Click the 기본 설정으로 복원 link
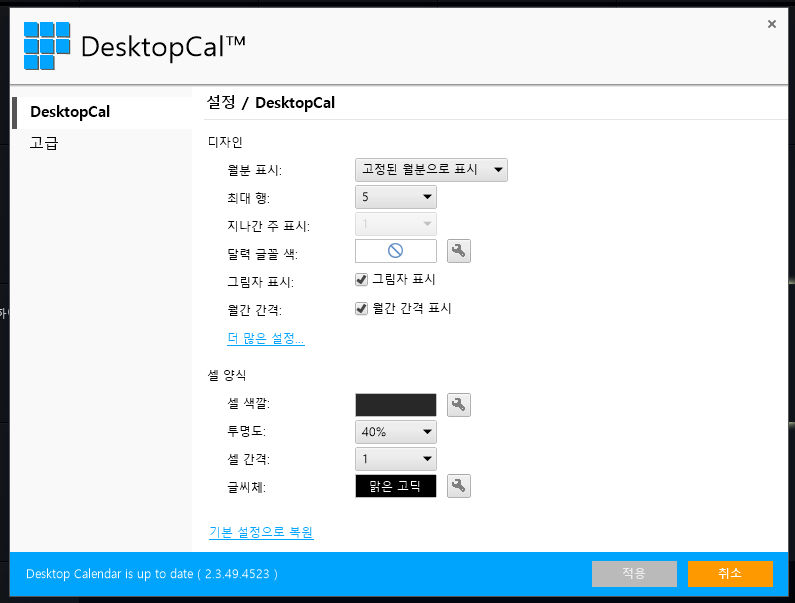Screen dimensions: 795x603 pyautogui.click(x=261, y=532)
